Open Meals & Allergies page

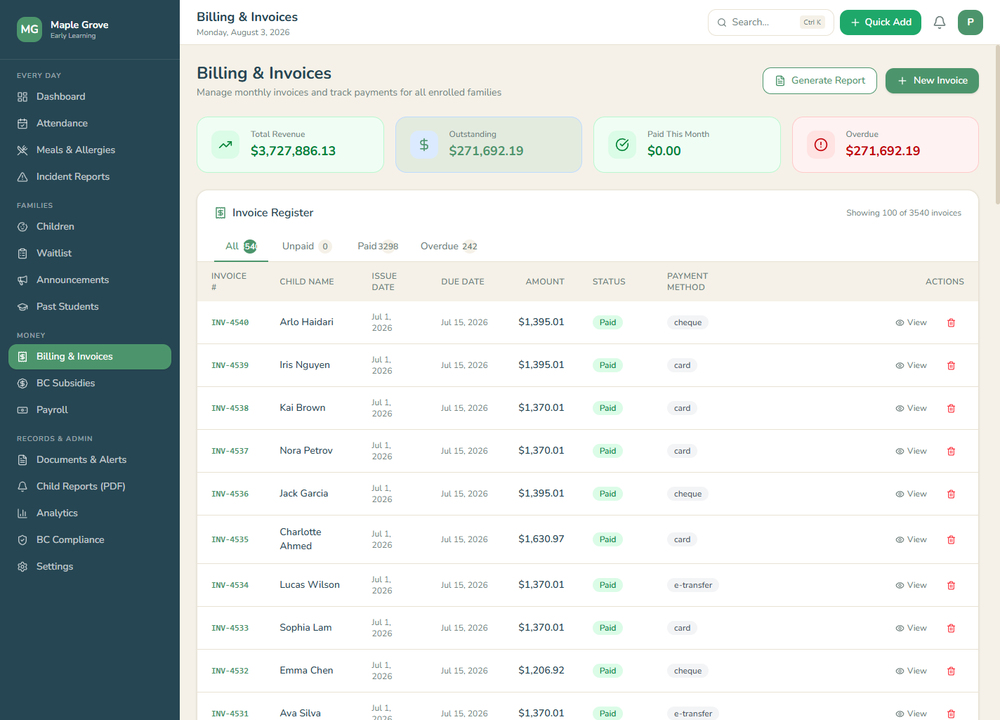tap(90, 150)
